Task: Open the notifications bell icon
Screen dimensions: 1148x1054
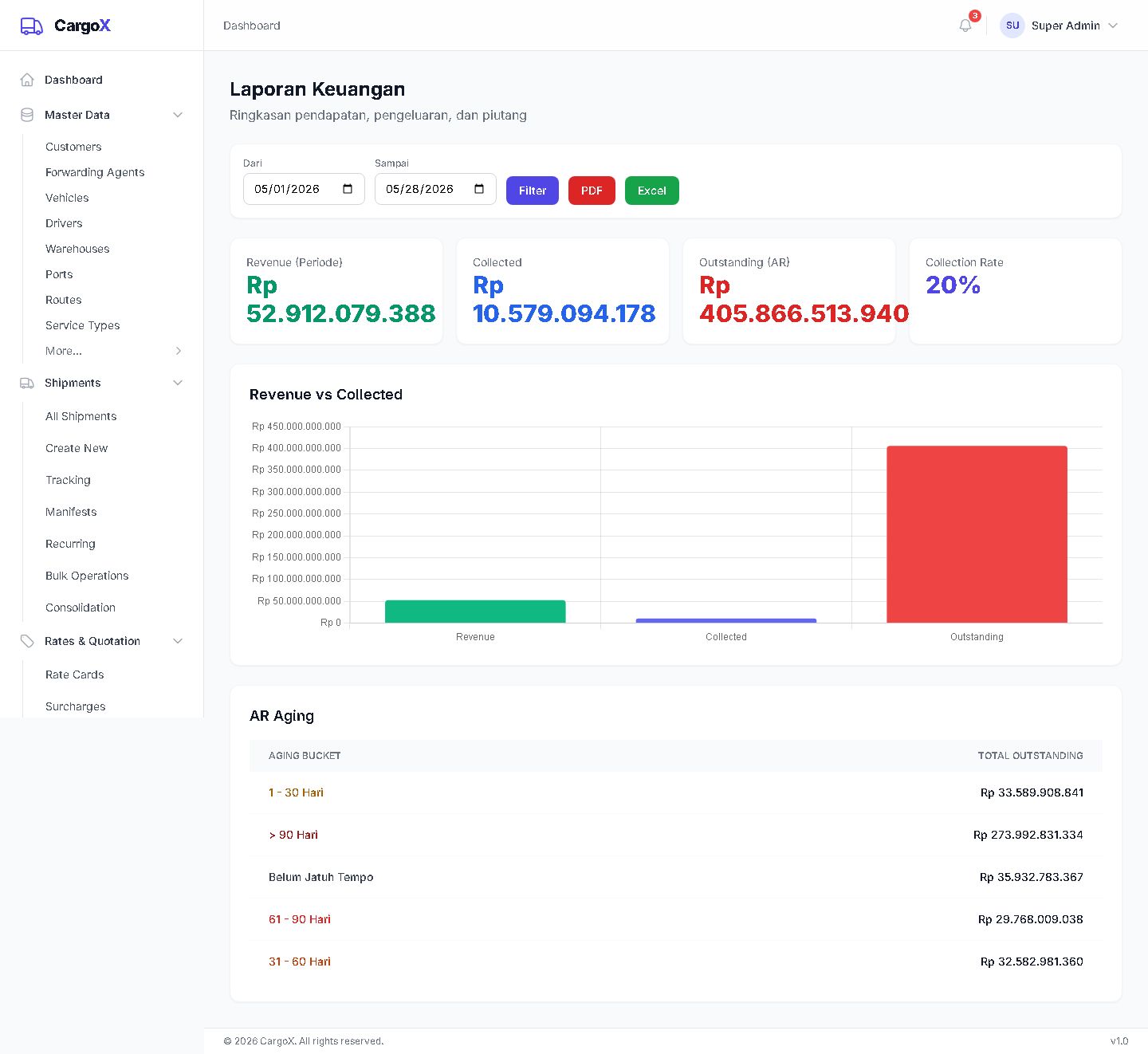Action: click(x=965, y=26)
